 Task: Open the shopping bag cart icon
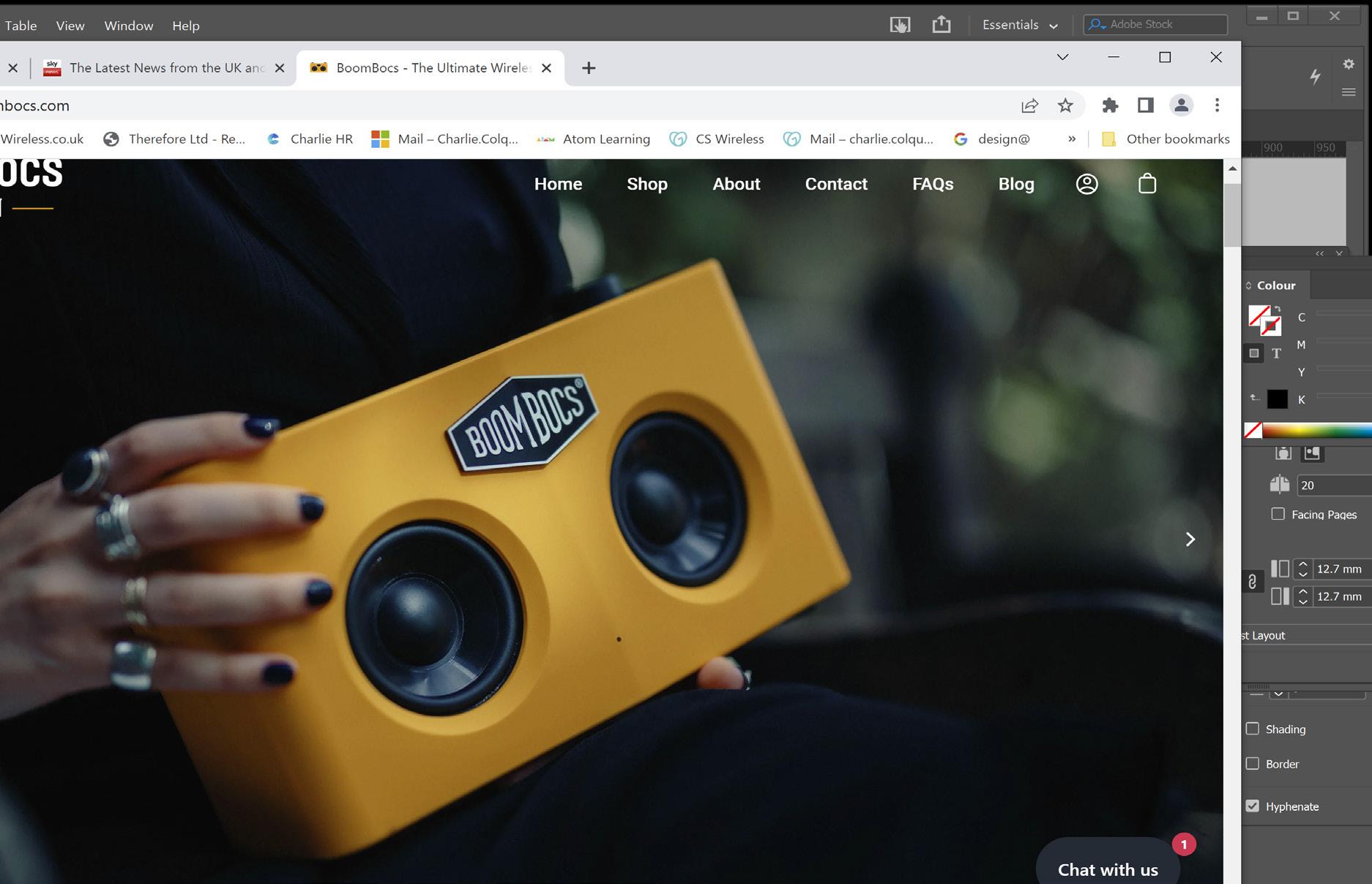[1147, 183]
